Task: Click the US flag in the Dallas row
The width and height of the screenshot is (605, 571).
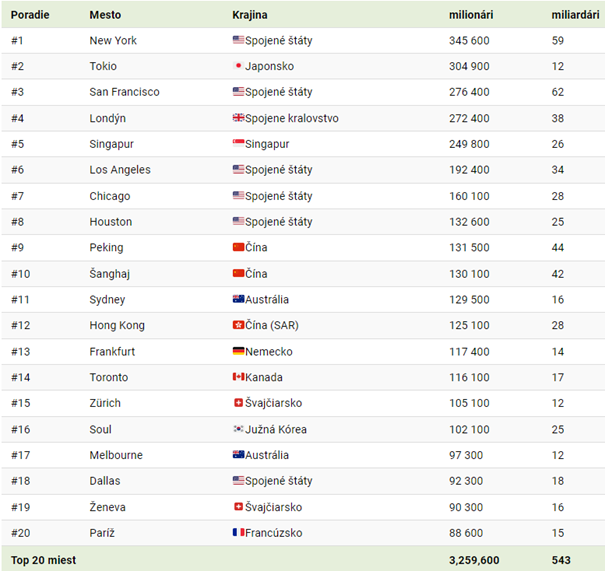Action: click(238, 480)
